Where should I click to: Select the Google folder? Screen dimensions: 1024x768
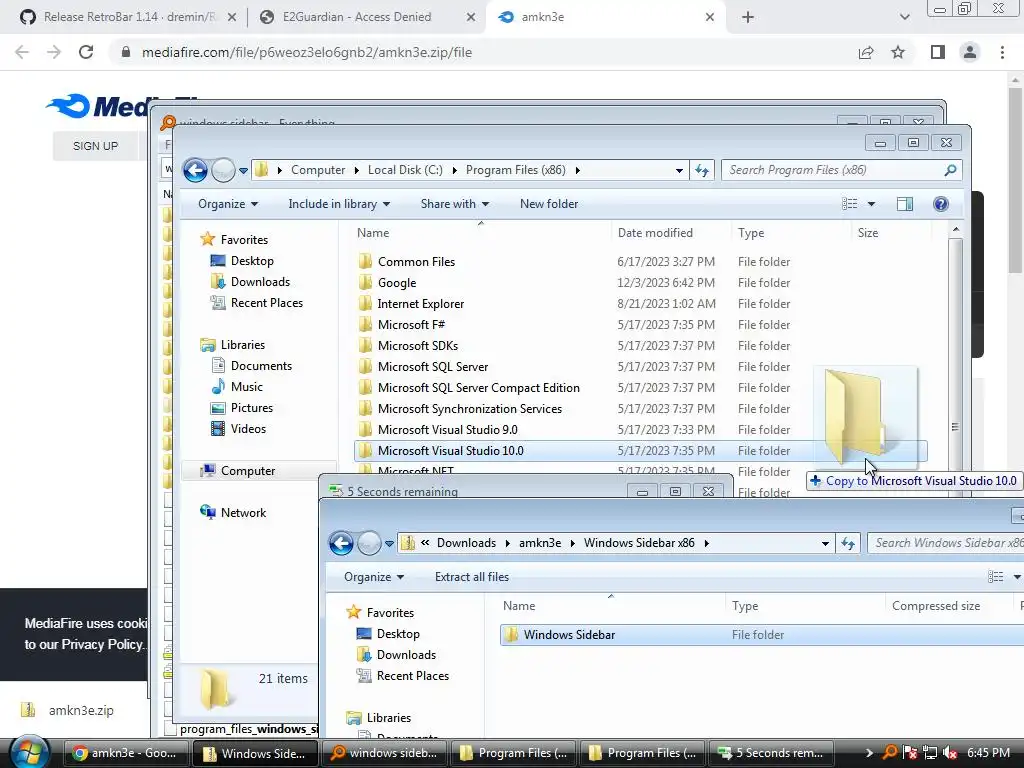396,283
